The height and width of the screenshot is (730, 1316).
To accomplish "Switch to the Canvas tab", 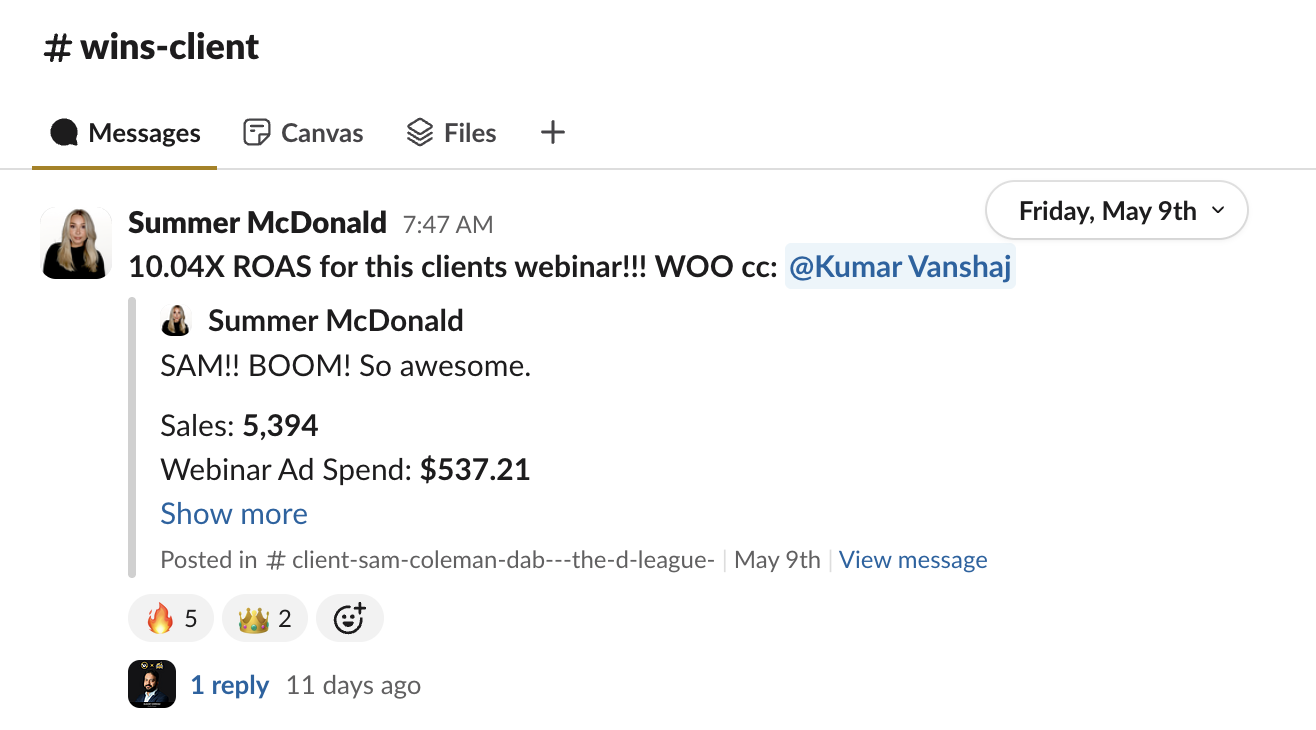I will 303,133.
